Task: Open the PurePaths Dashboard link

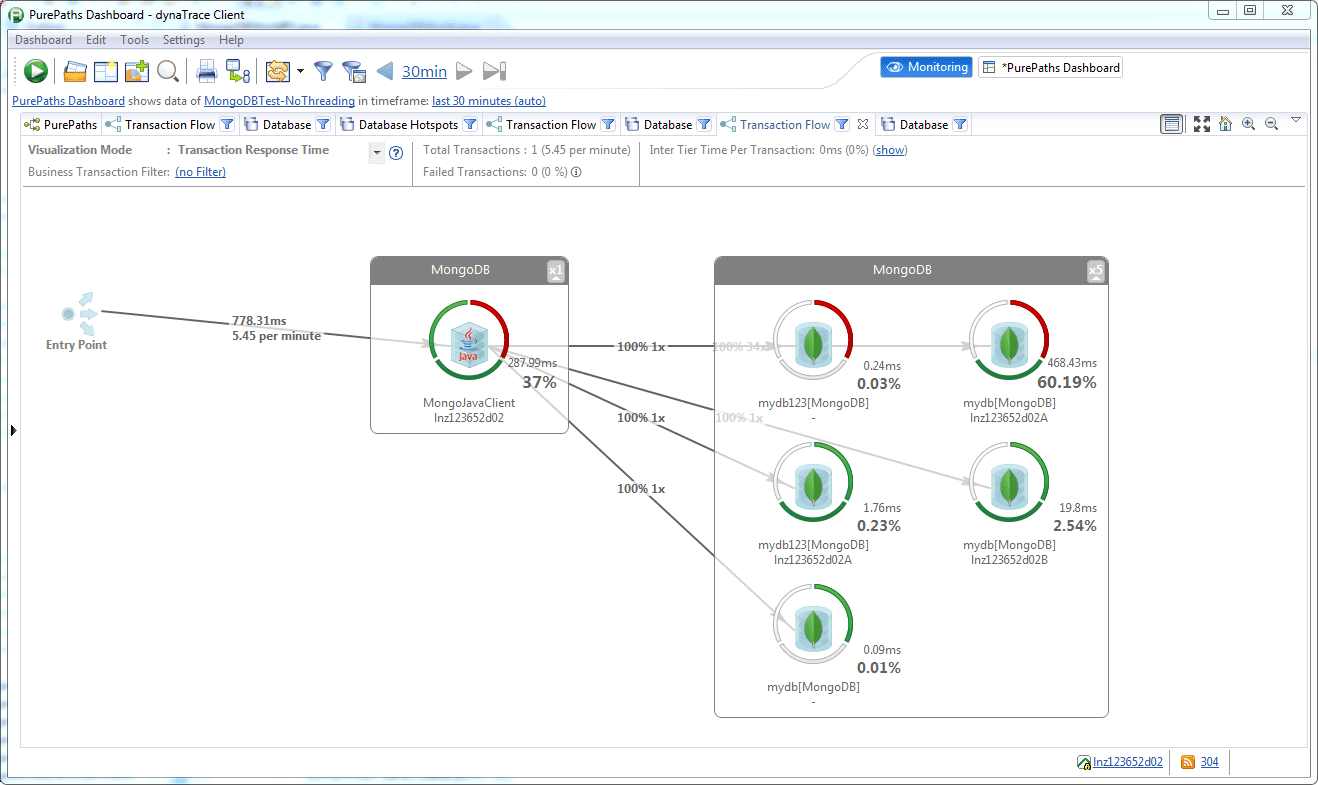Action: point(68,101)
